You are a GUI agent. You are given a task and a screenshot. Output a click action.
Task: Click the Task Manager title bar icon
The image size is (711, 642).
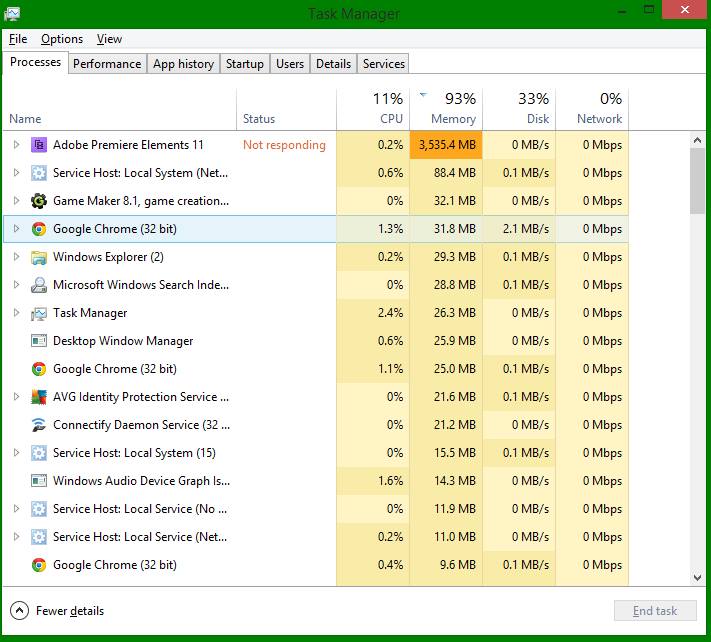[12, 14]
